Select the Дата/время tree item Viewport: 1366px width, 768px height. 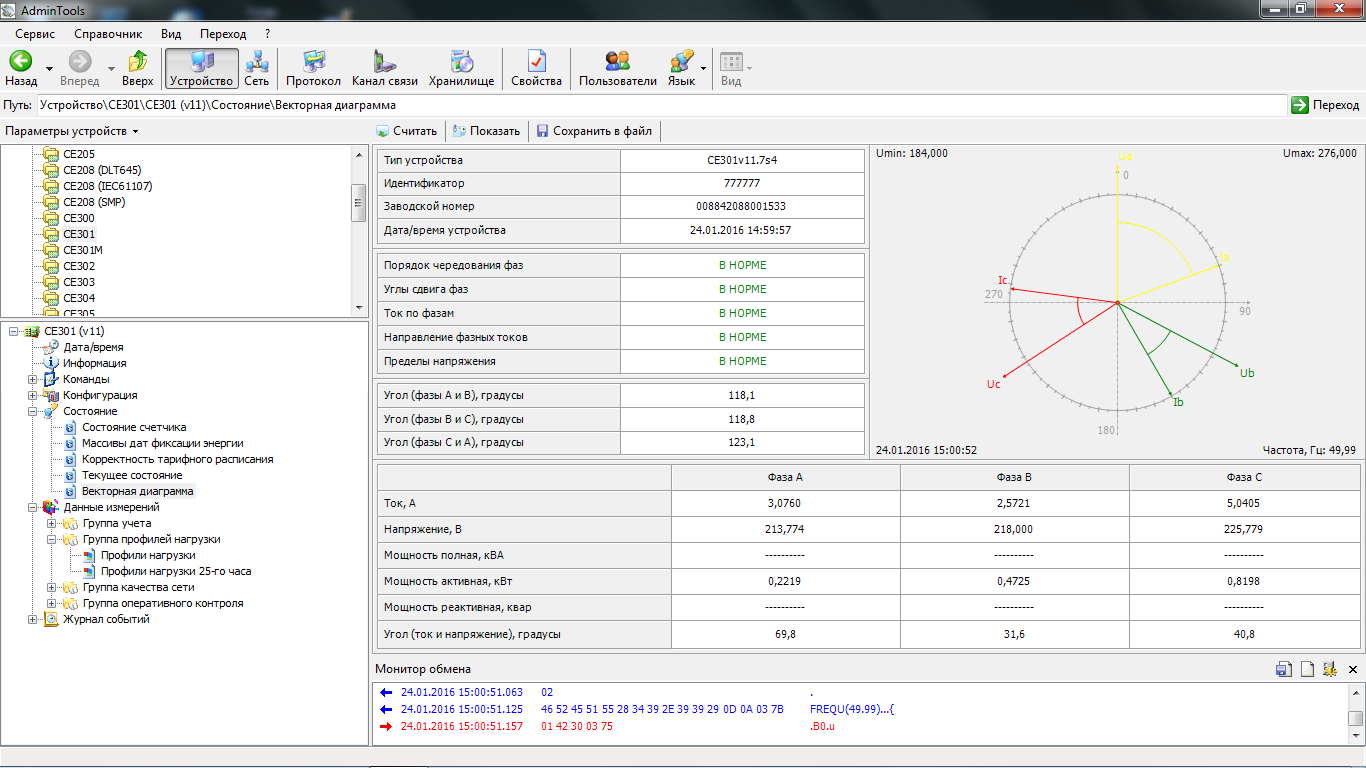point(94,347)
